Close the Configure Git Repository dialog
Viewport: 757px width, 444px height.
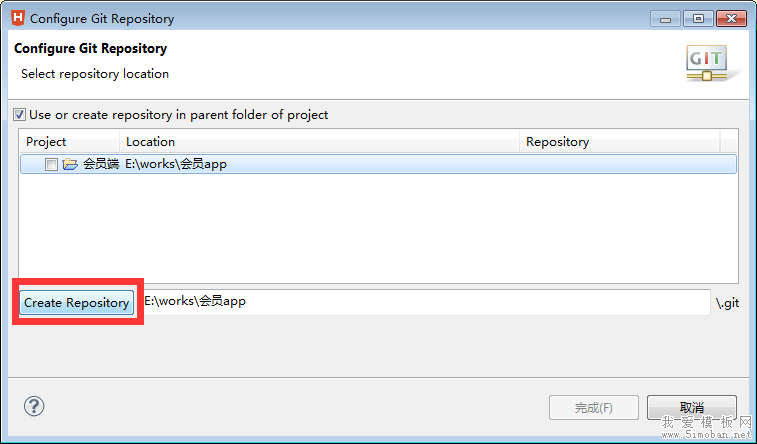pos(729,18)
